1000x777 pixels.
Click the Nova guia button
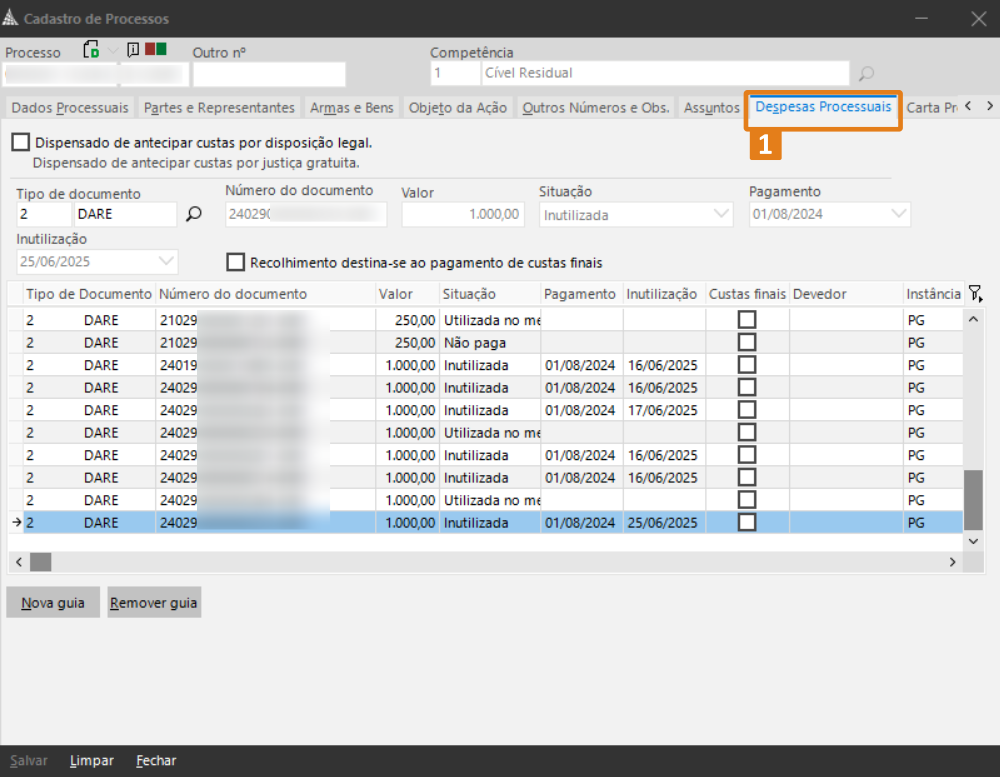click(53, 603)
